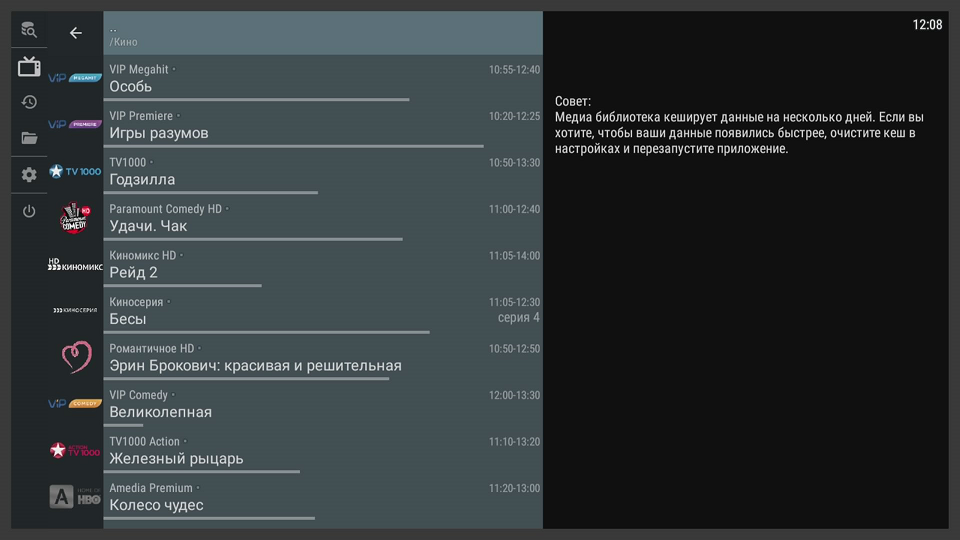Open Колесо чудес on Amedia Premium
Viewport: 960px width, 540px height.
323,497
